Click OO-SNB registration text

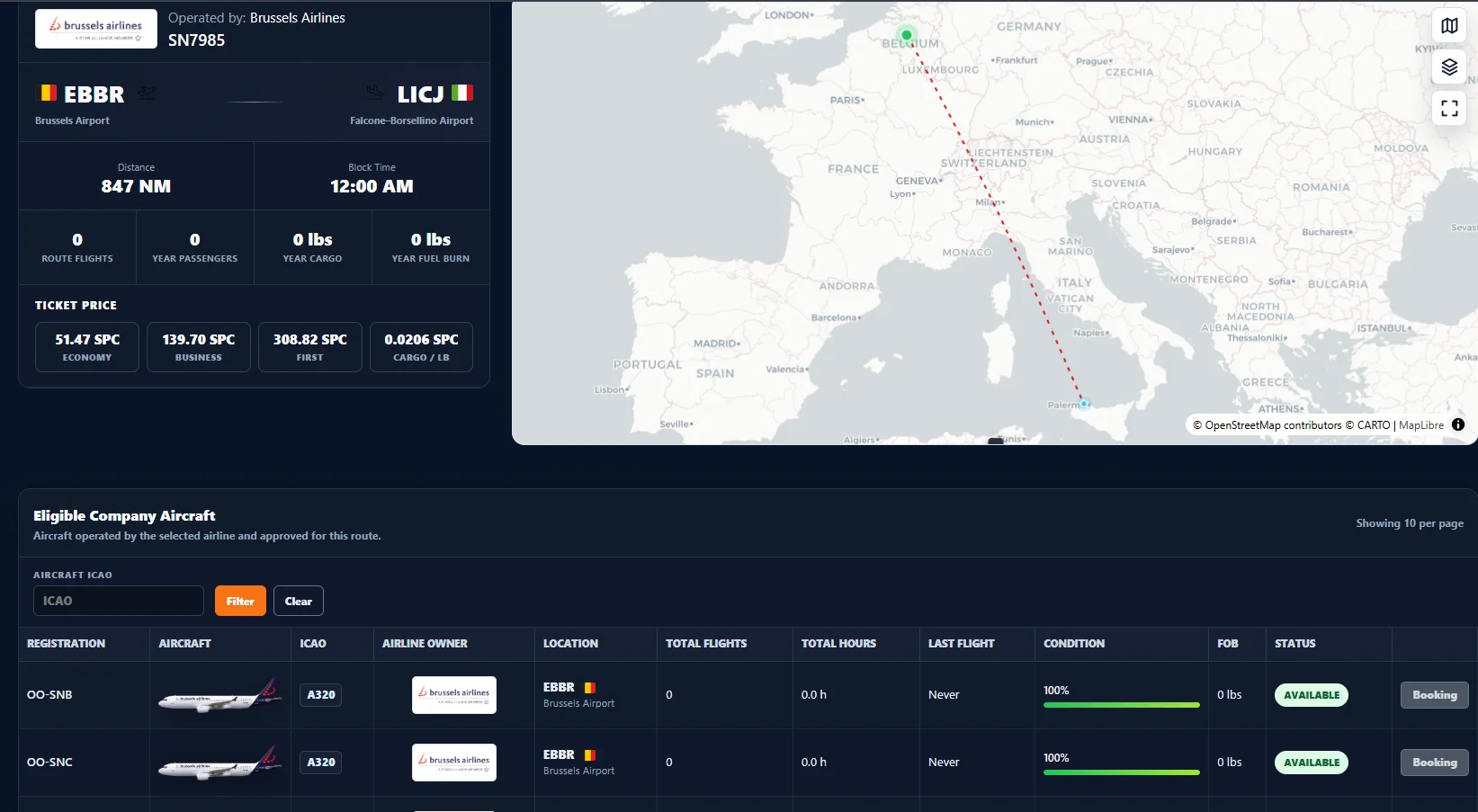pos(49,695)
